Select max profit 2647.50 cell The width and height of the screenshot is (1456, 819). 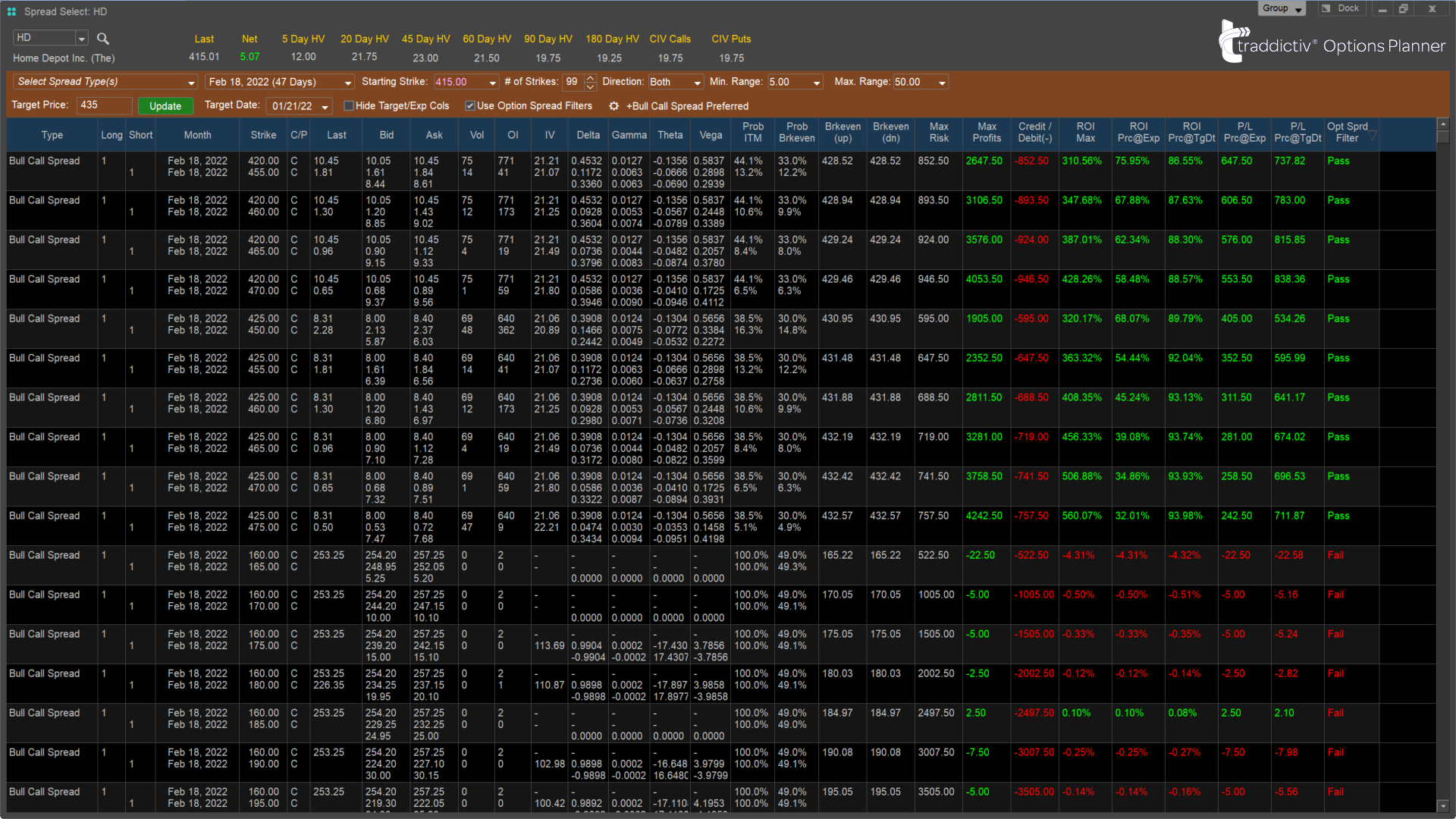(x=984, y=161)
